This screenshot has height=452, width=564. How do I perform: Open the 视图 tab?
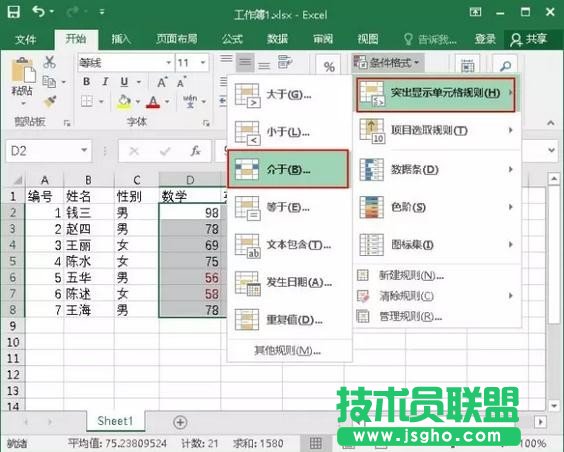tap(368, 39)
